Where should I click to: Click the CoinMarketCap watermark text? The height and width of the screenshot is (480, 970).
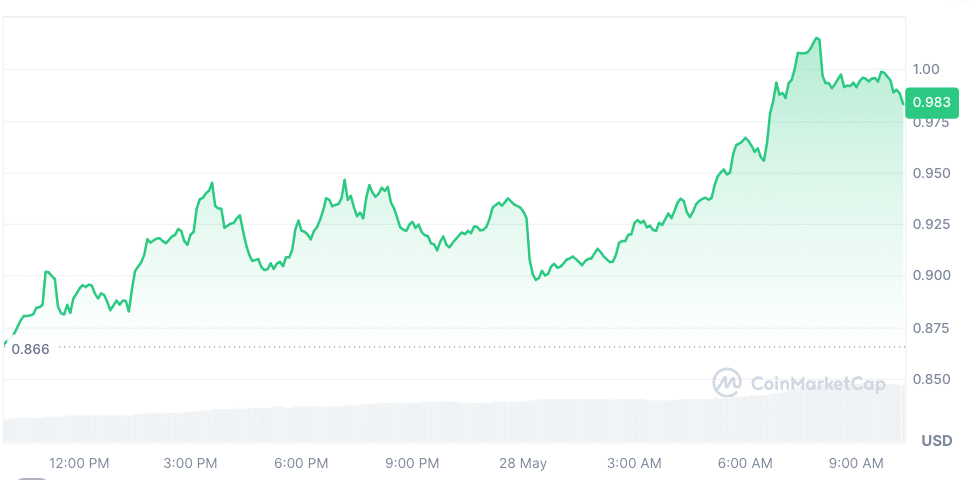(816, 383)
